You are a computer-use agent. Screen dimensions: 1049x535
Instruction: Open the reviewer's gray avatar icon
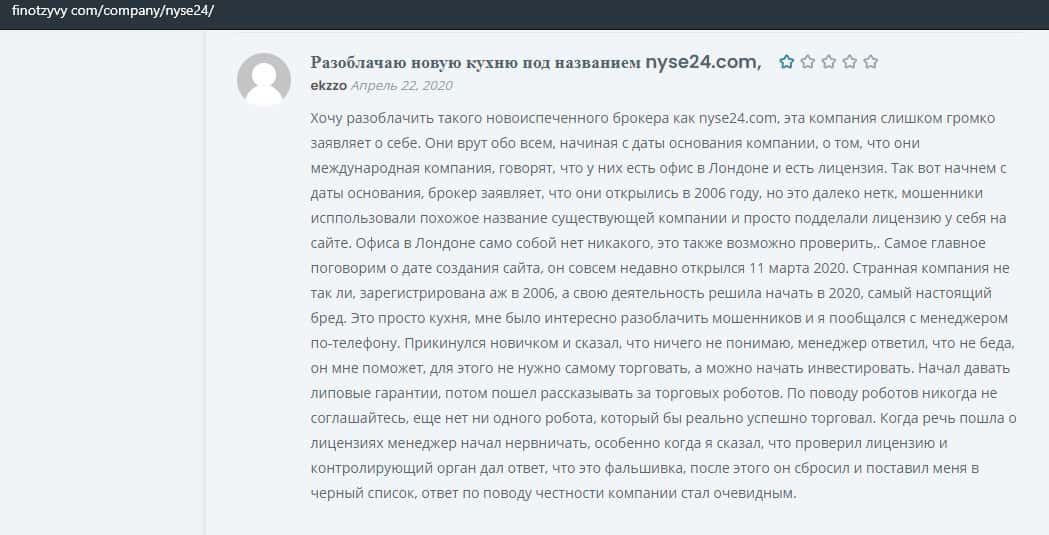pos(264,79)
